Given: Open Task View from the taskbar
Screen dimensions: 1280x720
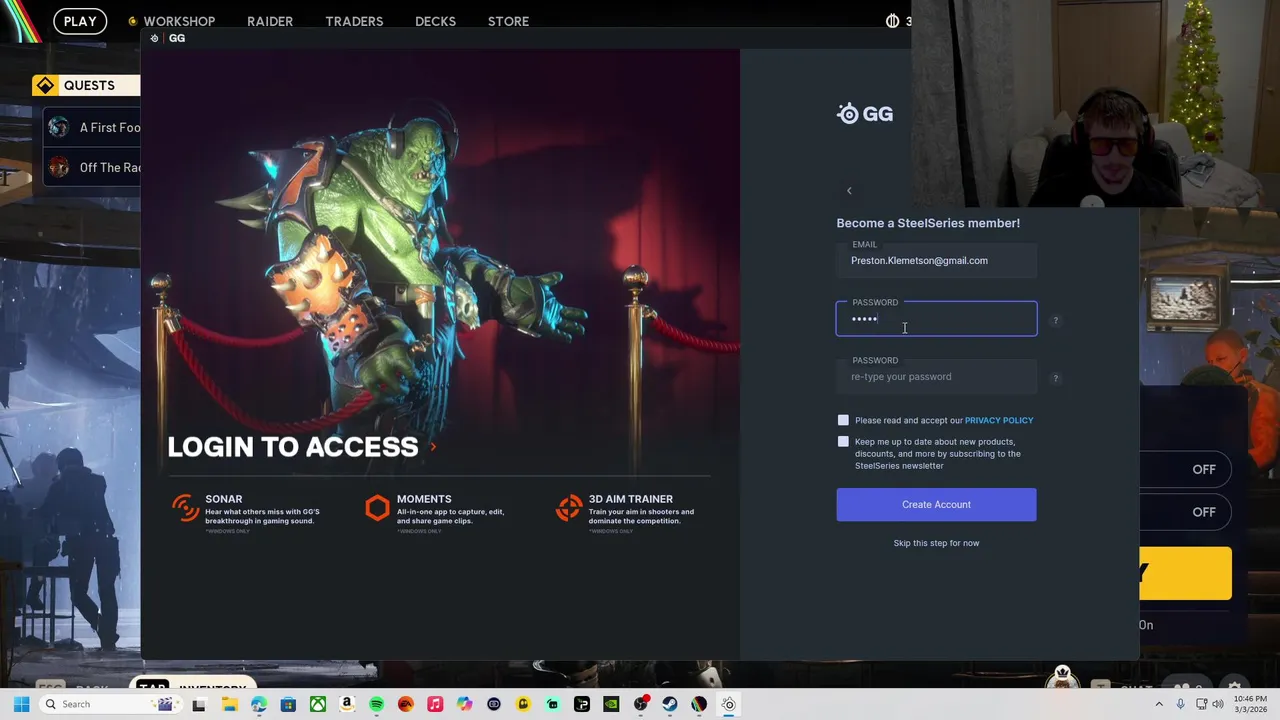Looking at the screenshot, I should tap(199, 704).
